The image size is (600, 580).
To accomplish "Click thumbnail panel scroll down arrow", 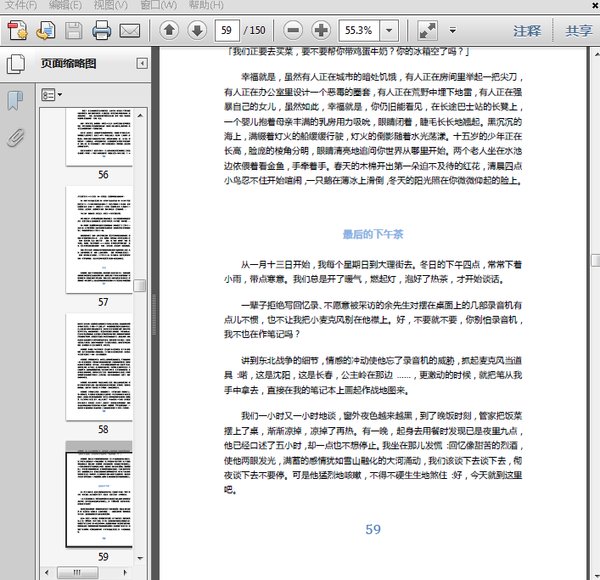I will 140,558.
